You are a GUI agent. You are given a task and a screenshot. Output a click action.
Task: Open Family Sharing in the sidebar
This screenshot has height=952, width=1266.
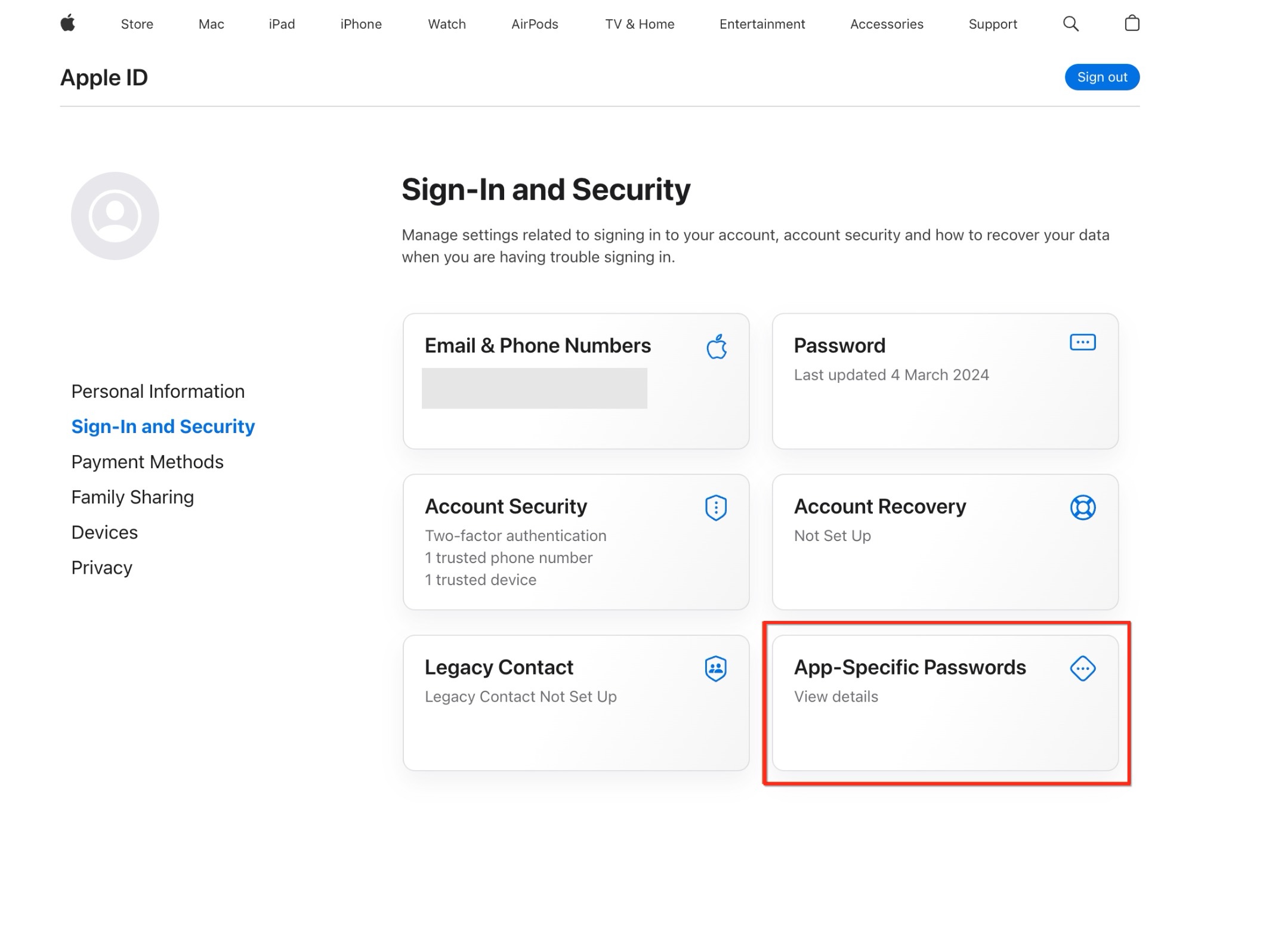point(132,497)
